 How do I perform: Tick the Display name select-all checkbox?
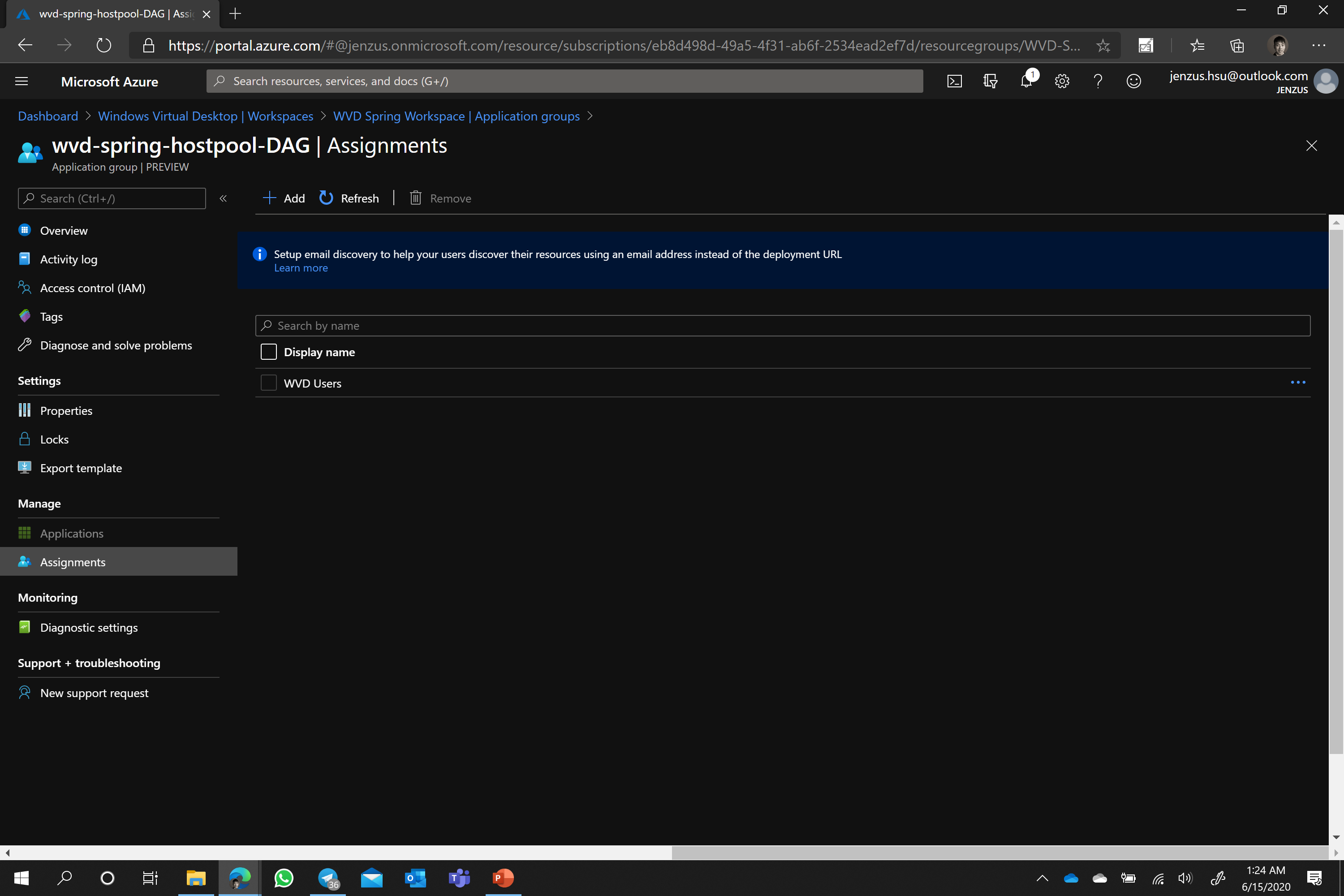268,352
